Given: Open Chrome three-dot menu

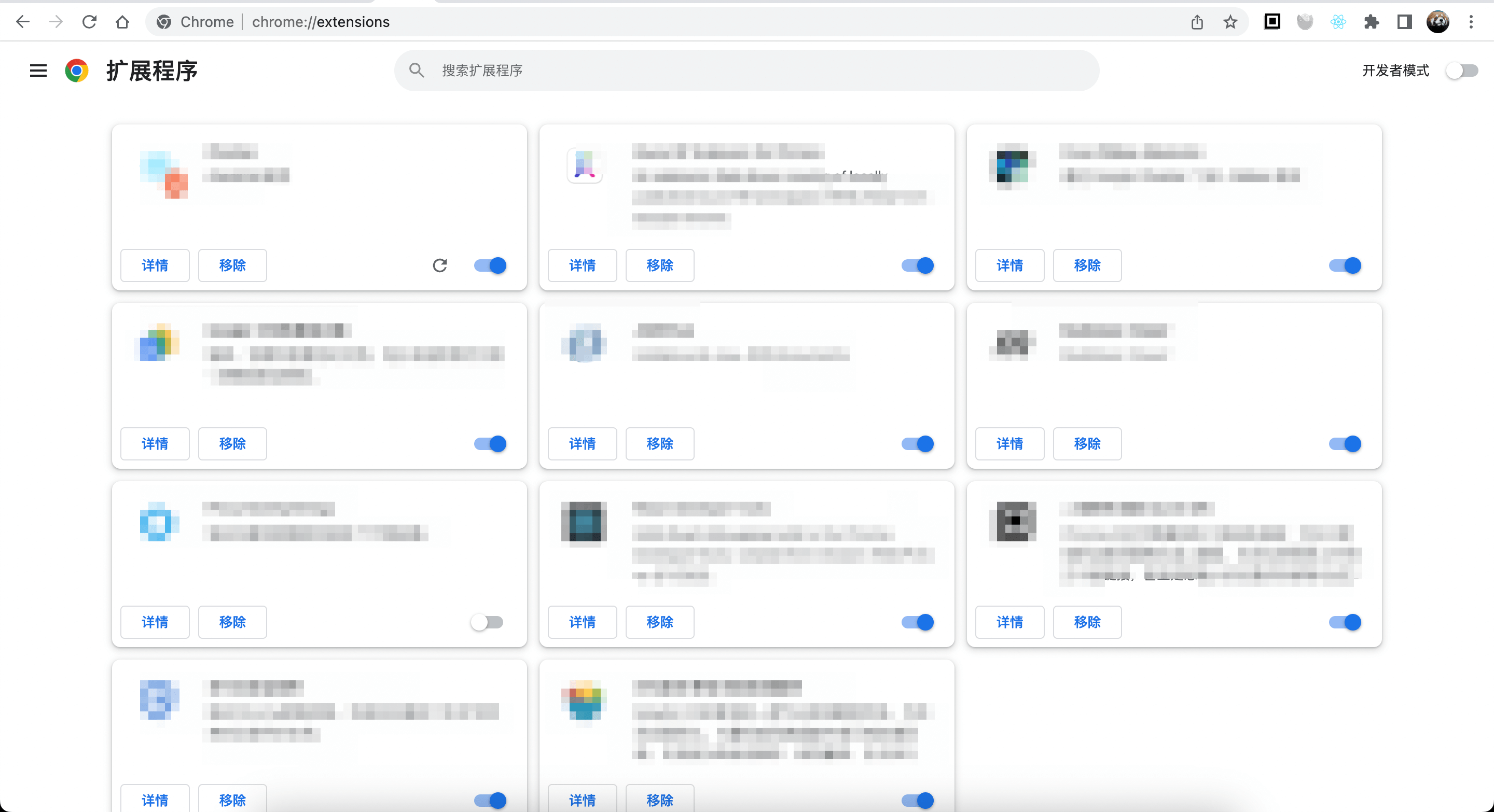Looking at the screenshot, I should [1471, 22].
